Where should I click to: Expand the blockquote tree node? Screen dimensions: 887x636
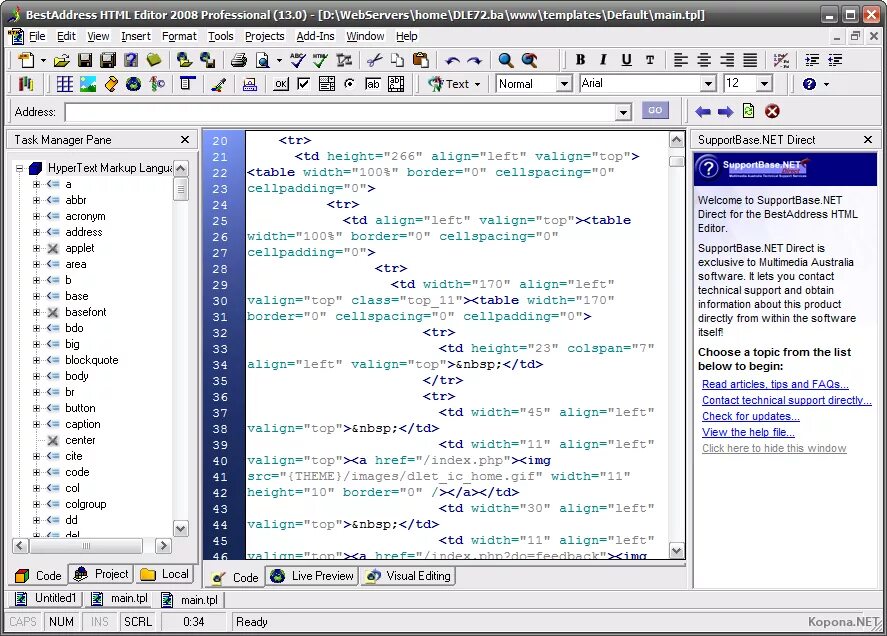pyautogui.click(x=36, y=360)
